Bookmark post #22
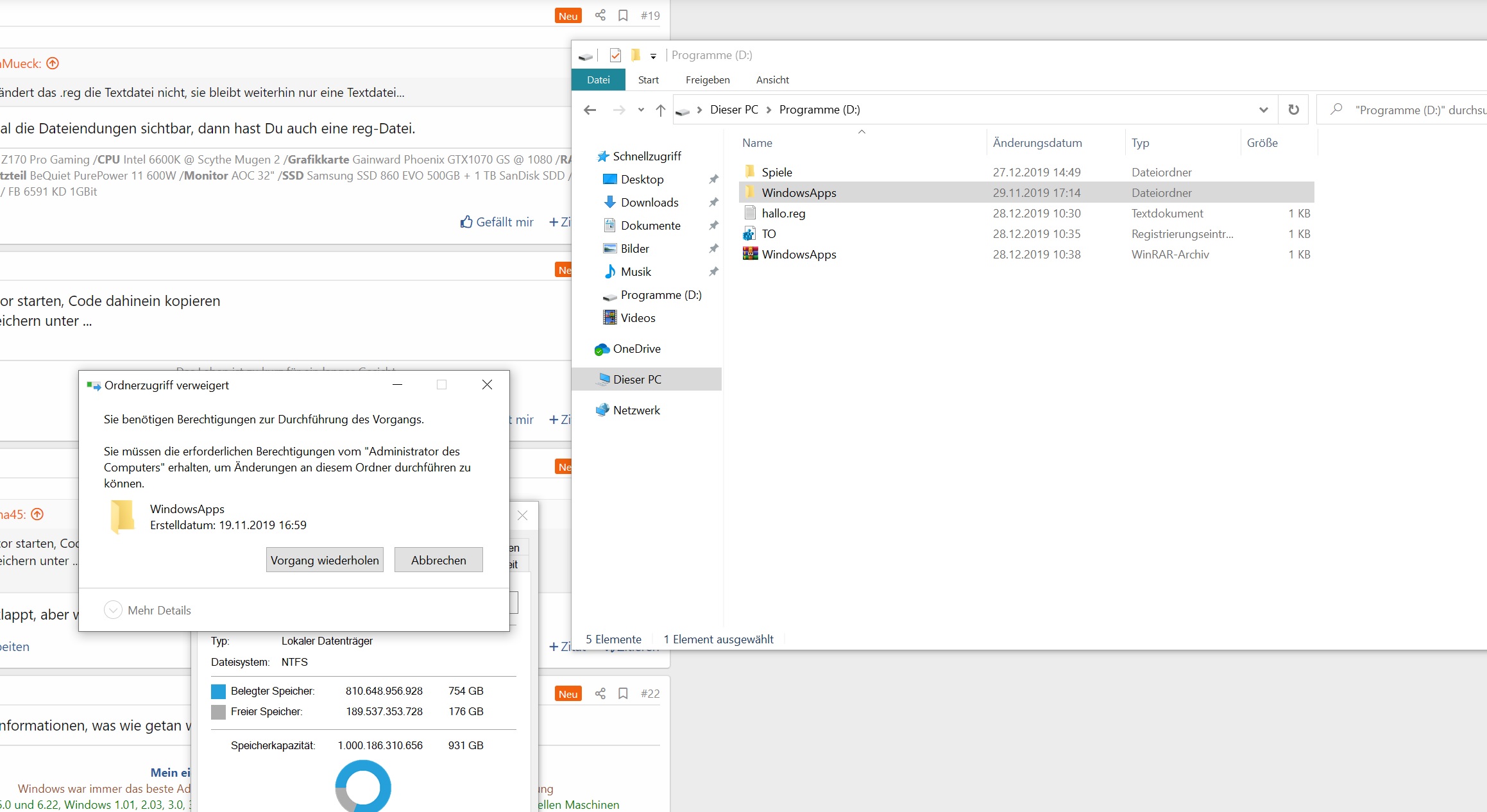 (x=622, y=693)
